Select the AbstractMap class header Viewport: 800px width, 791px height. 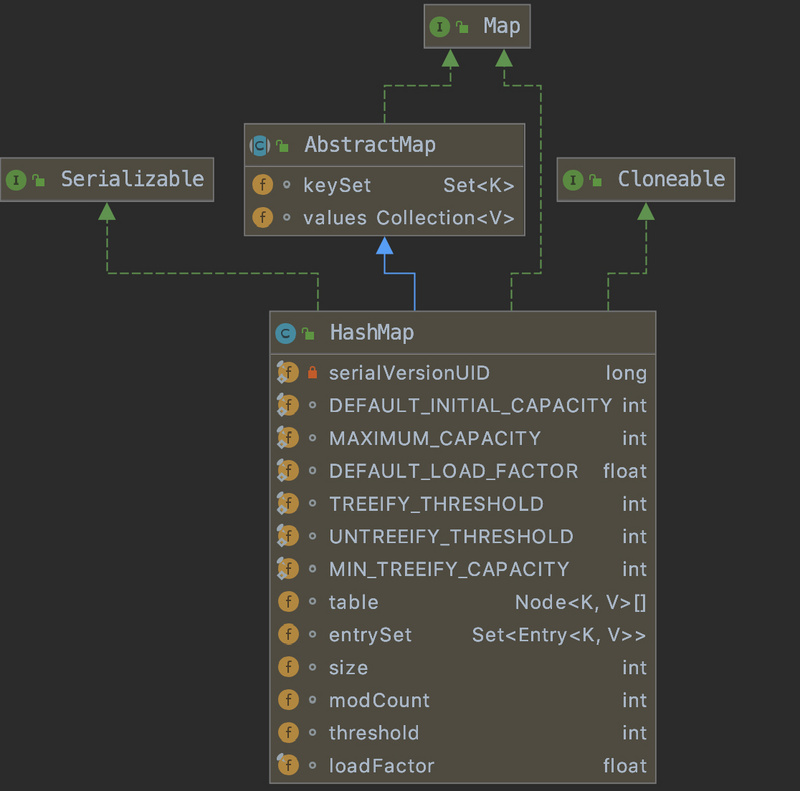pos(370,145)
